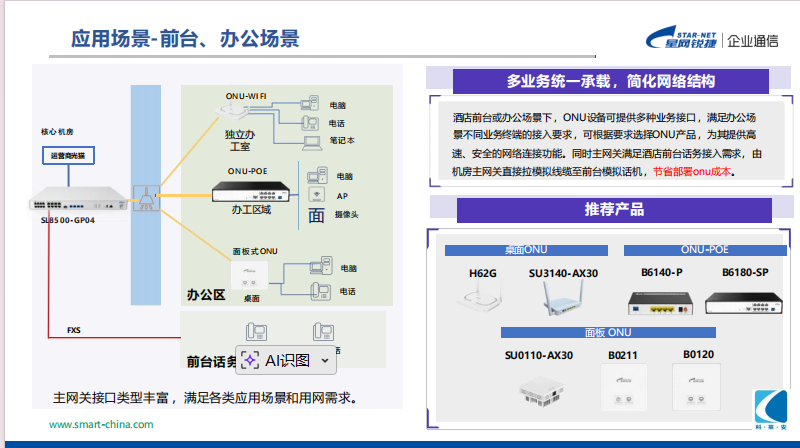Open the www.smart-china.com link
Viewport: 800px width, 448px height.
[102, 424]
